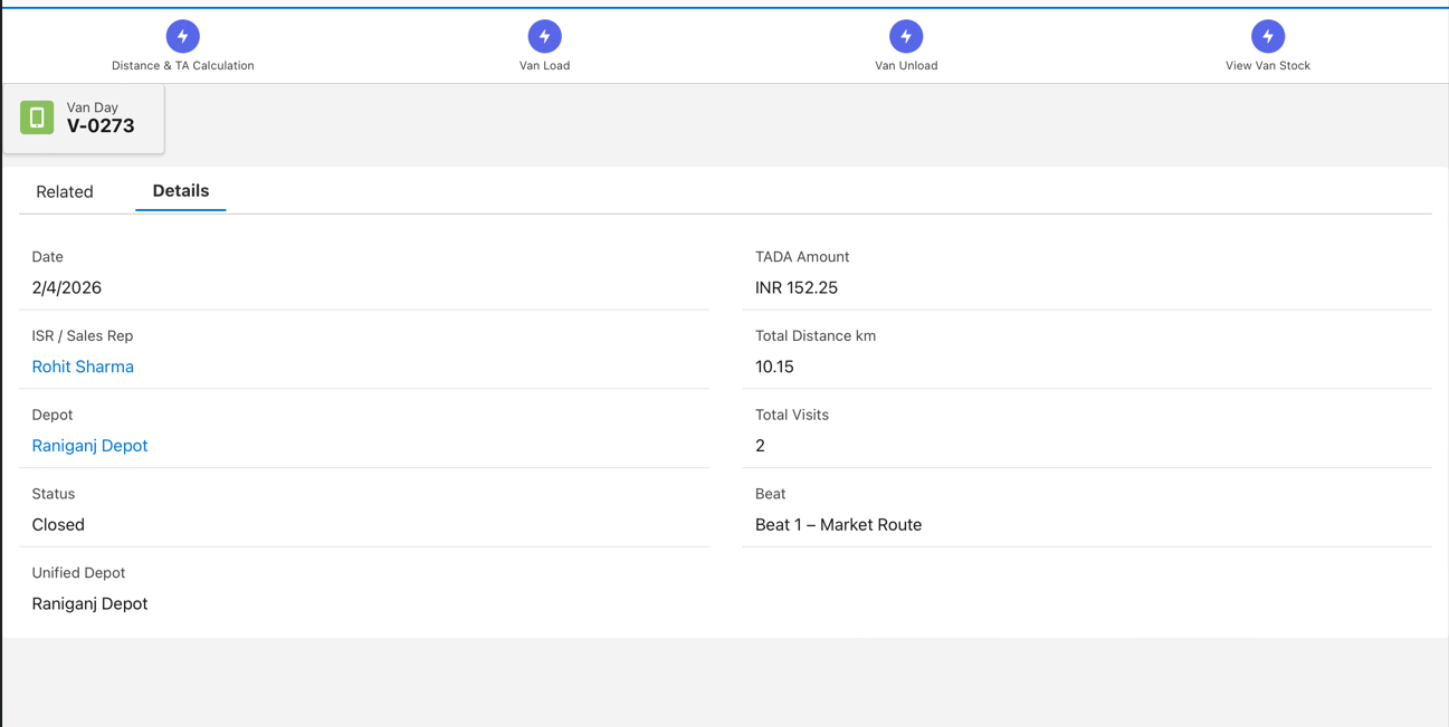
Task: Click the Total Distance km value 10.15
Action: pyautogui.click(x=774, y=367)
